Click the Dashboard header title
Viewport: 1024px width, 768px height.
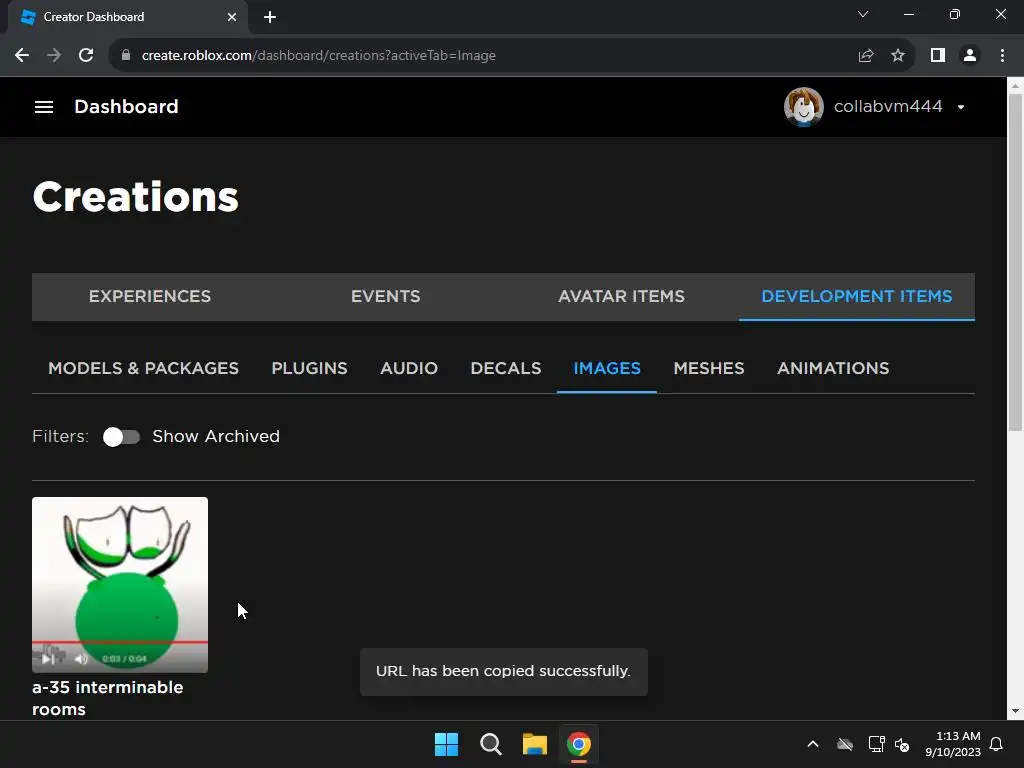126,106
